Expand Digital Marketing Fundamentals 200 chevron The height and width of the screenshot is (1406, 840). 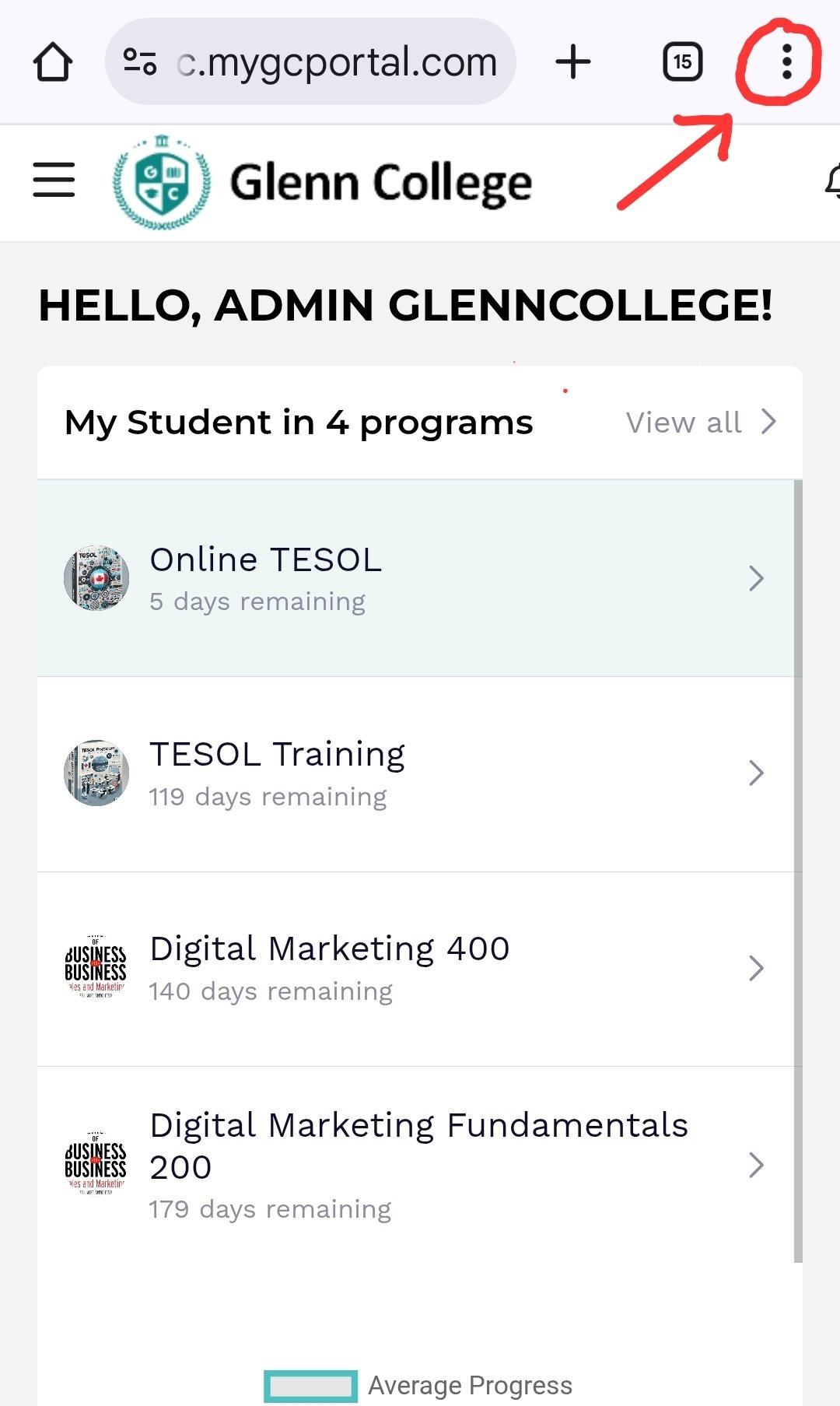click(756, 1165)
